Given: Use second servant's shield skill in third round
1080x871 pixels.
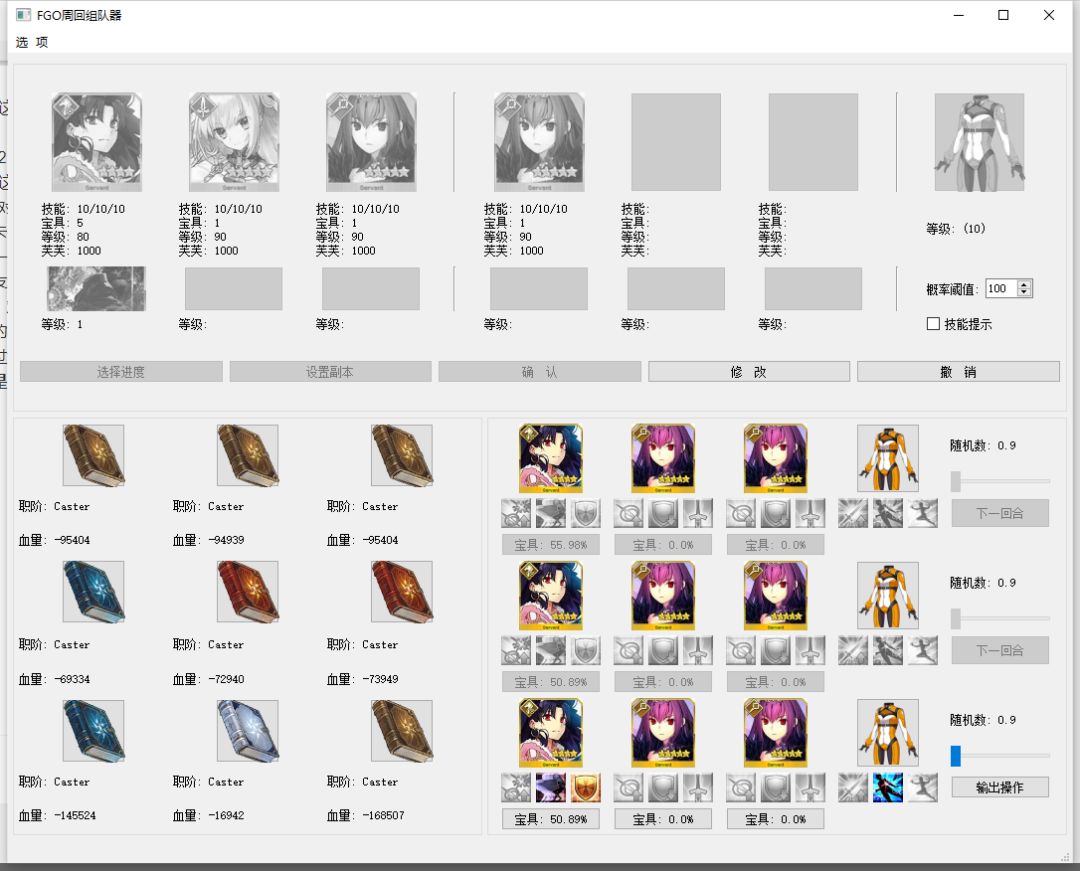Looking at the screenshot, I should 663,788.
